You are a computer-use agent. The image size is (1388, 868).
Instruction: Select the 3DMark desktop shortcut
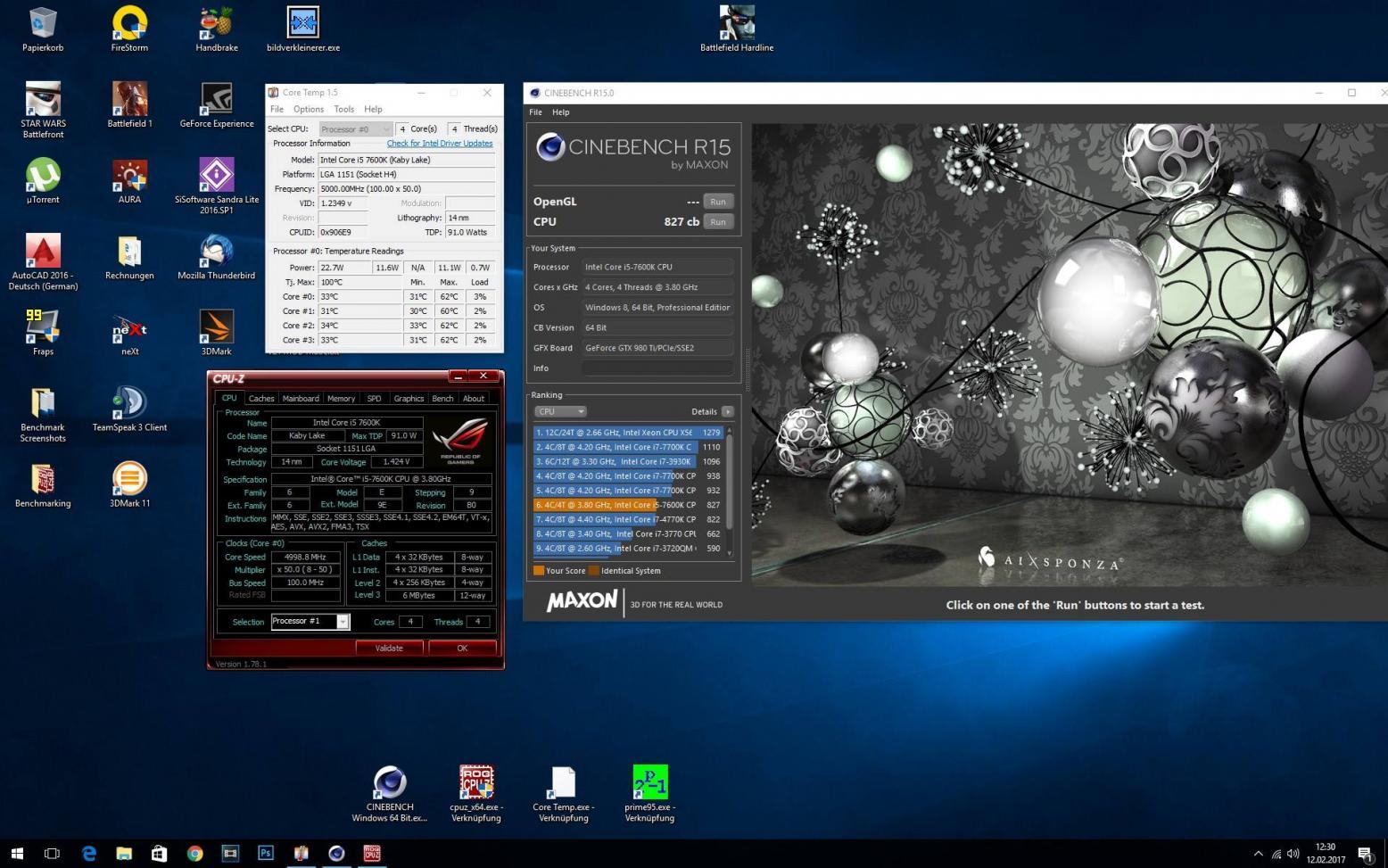click(x=217, y=332)
